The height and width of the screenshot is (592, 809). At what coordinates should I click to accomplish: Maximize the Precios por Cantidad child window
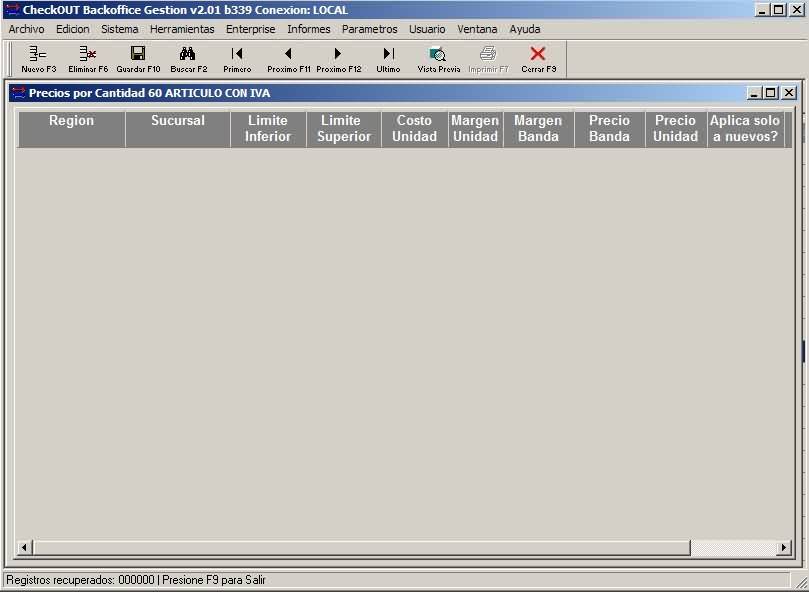pos(770,93)
